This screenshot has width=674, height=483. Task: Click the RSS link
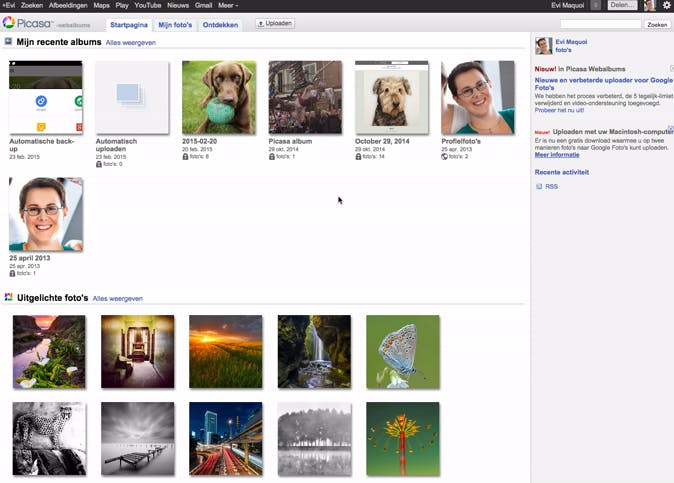(551, 186)
